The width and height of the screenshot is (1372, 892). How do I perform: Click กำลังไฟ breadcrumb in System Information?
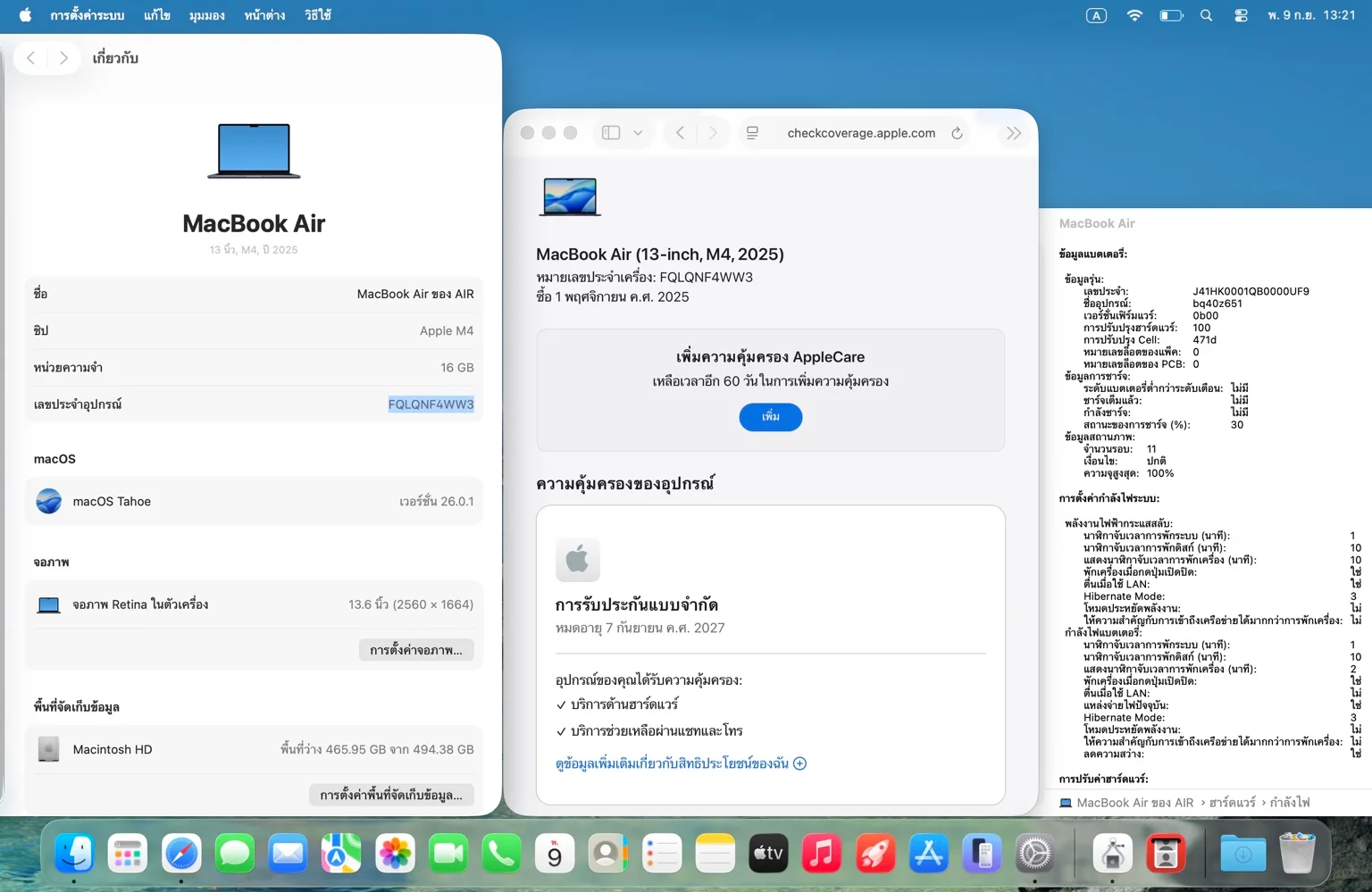coord(1290,803)
